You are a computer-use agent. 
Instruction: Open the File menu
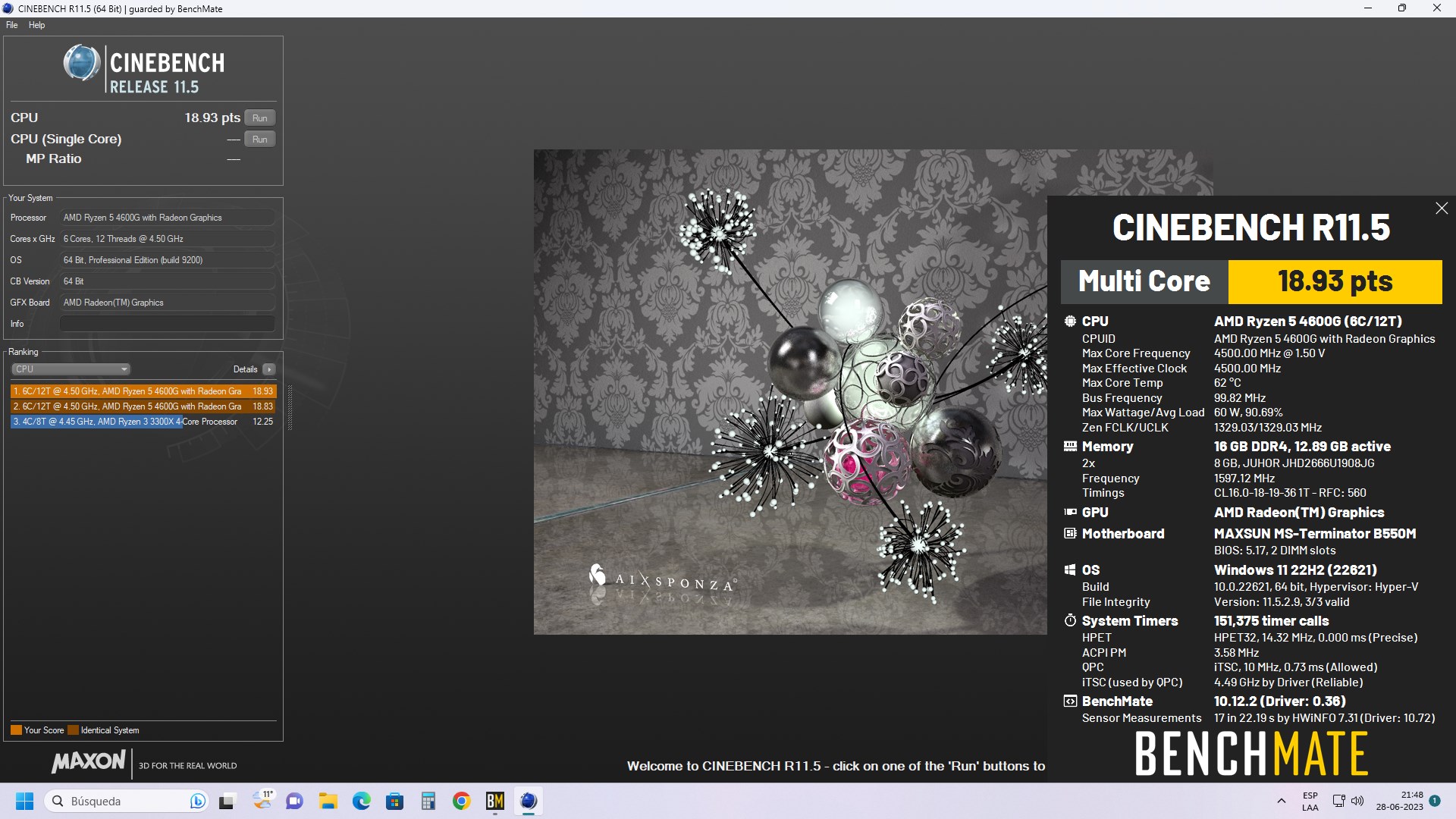pos(11,25)
